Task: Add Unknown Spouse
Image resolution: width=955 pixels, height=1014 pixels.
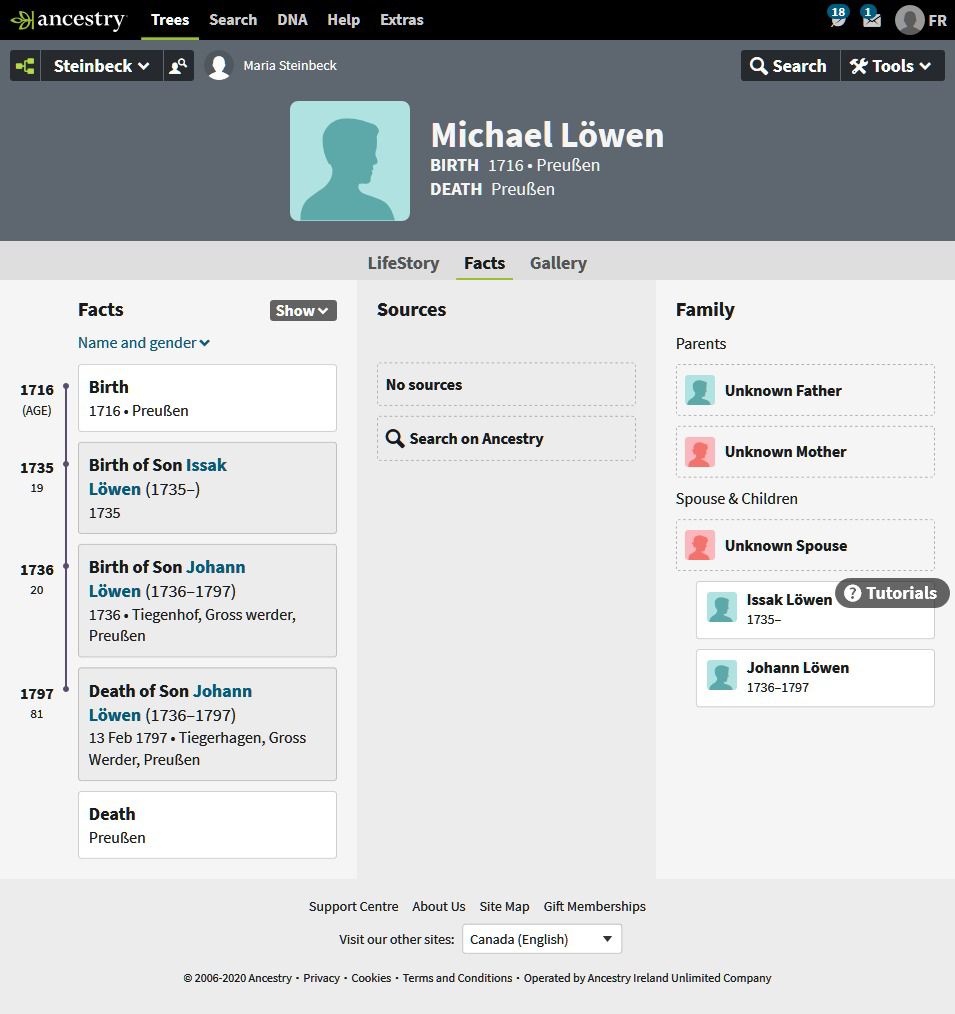Action: [805, 545]
